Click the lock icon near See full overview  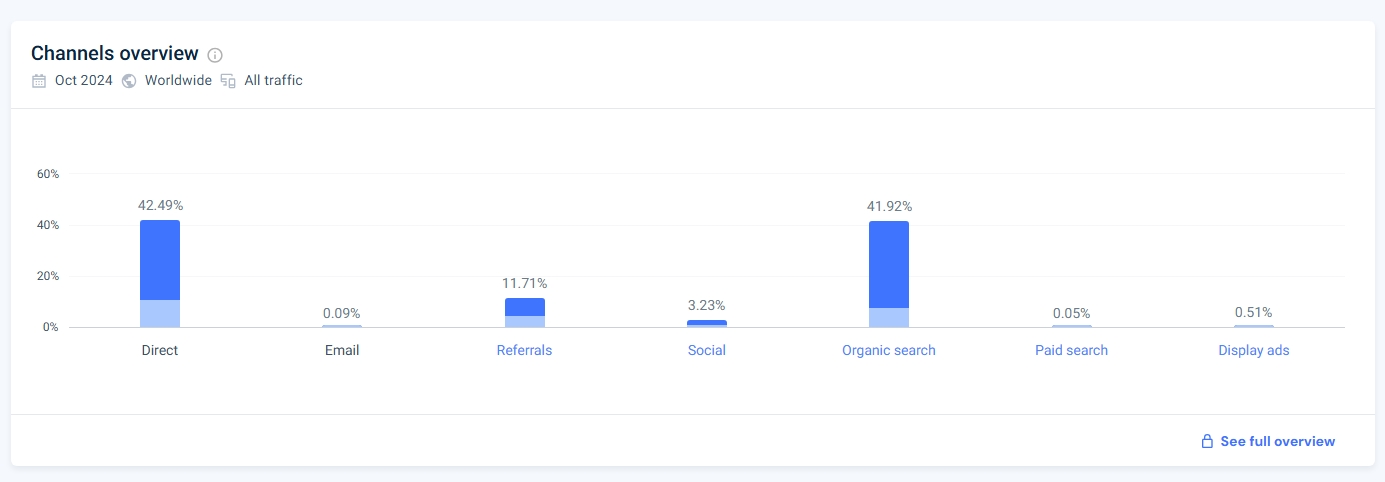click(x=1207, y=441)
